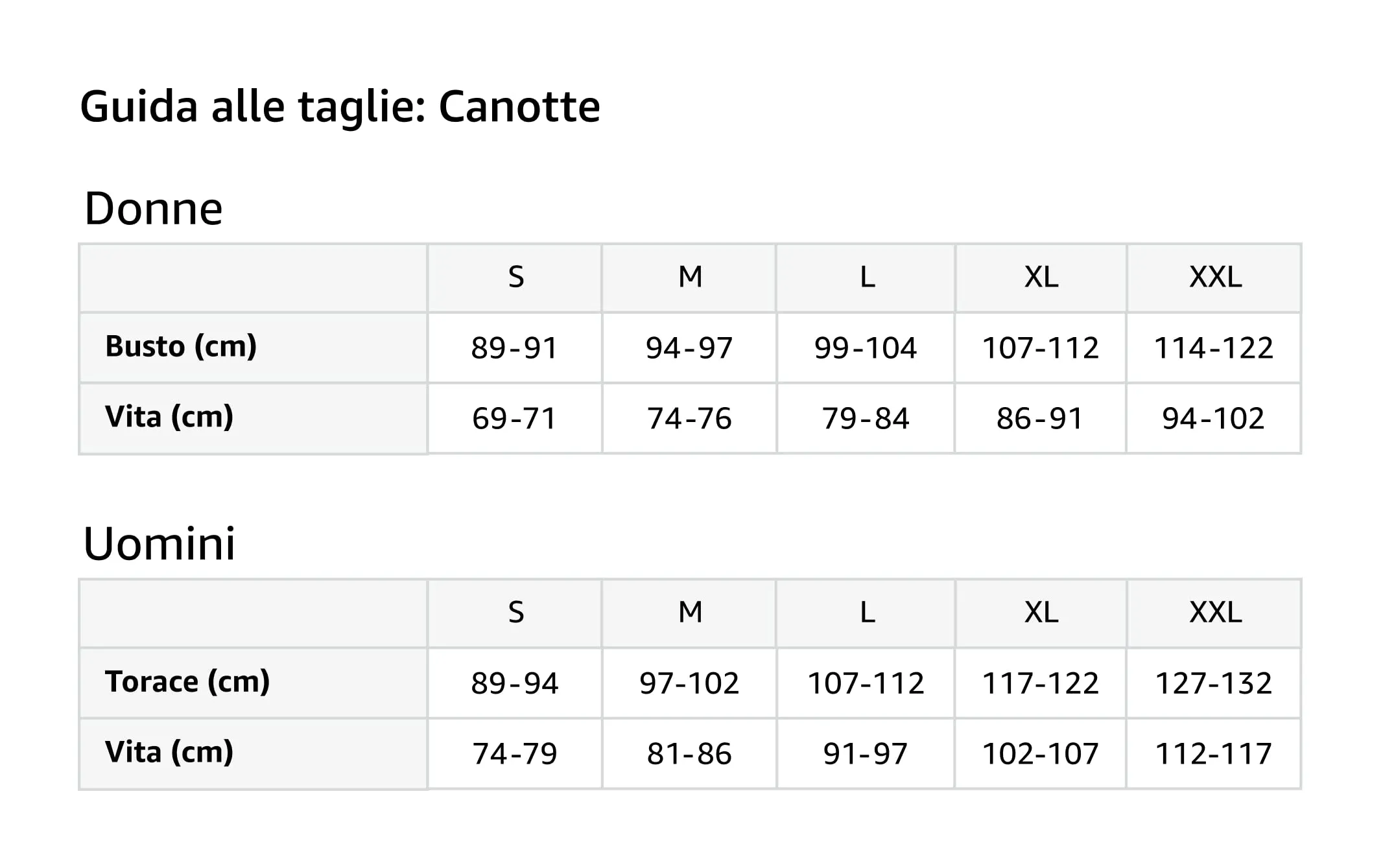Screen dimensions: 1383x868
Task: Select the 97-102 chest measurement cell
Action: pyautogui.click(x=689, y=683)
